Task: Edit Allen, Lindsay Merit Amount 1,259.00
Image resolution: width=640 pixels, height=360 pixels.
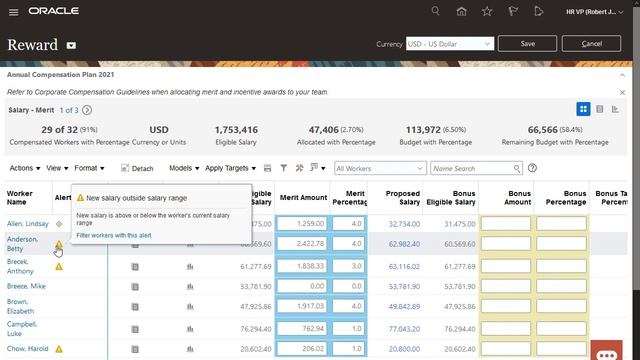Action: [x=302, y=224]
